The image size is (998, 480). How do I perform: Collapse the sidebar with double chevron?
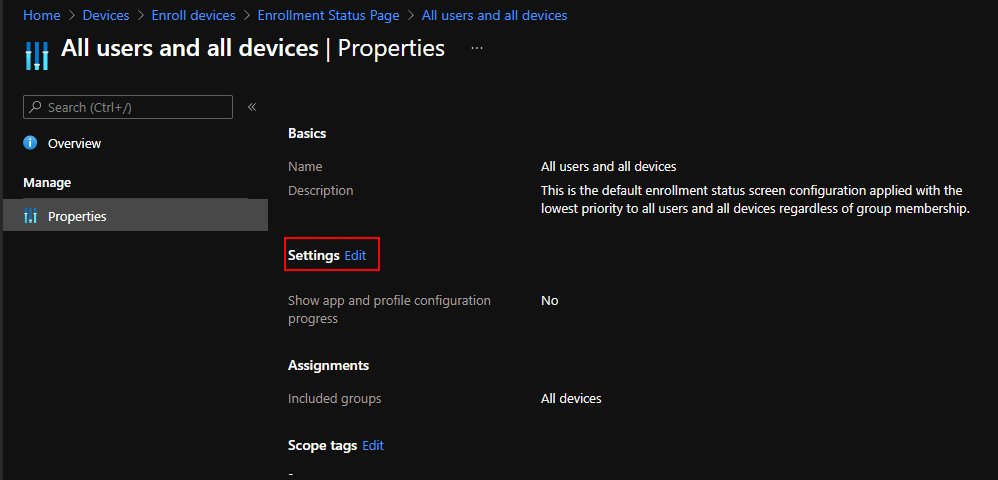(x=252, y=107)
